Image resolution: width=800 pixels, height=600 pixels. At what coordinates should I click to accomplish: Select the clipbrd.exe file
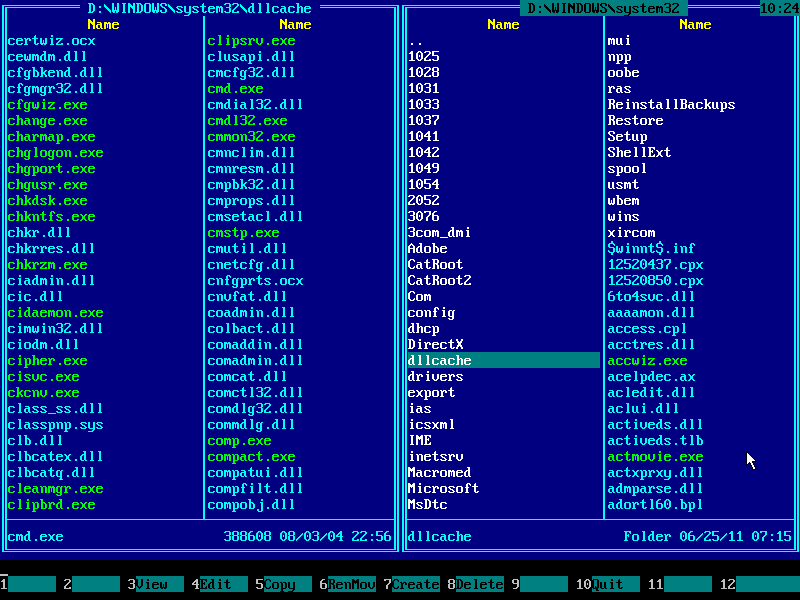(52, 505)
